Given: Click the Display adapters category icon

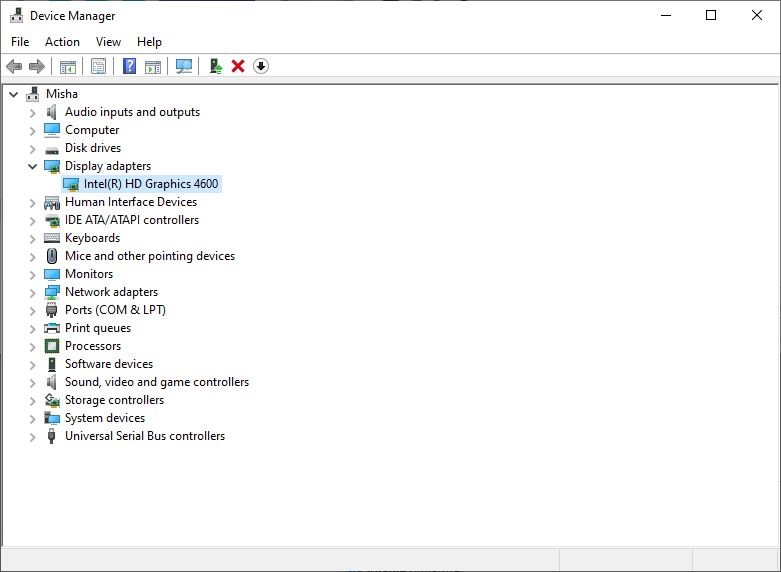Looking at the screenshot, I should [x=52, y=166].
